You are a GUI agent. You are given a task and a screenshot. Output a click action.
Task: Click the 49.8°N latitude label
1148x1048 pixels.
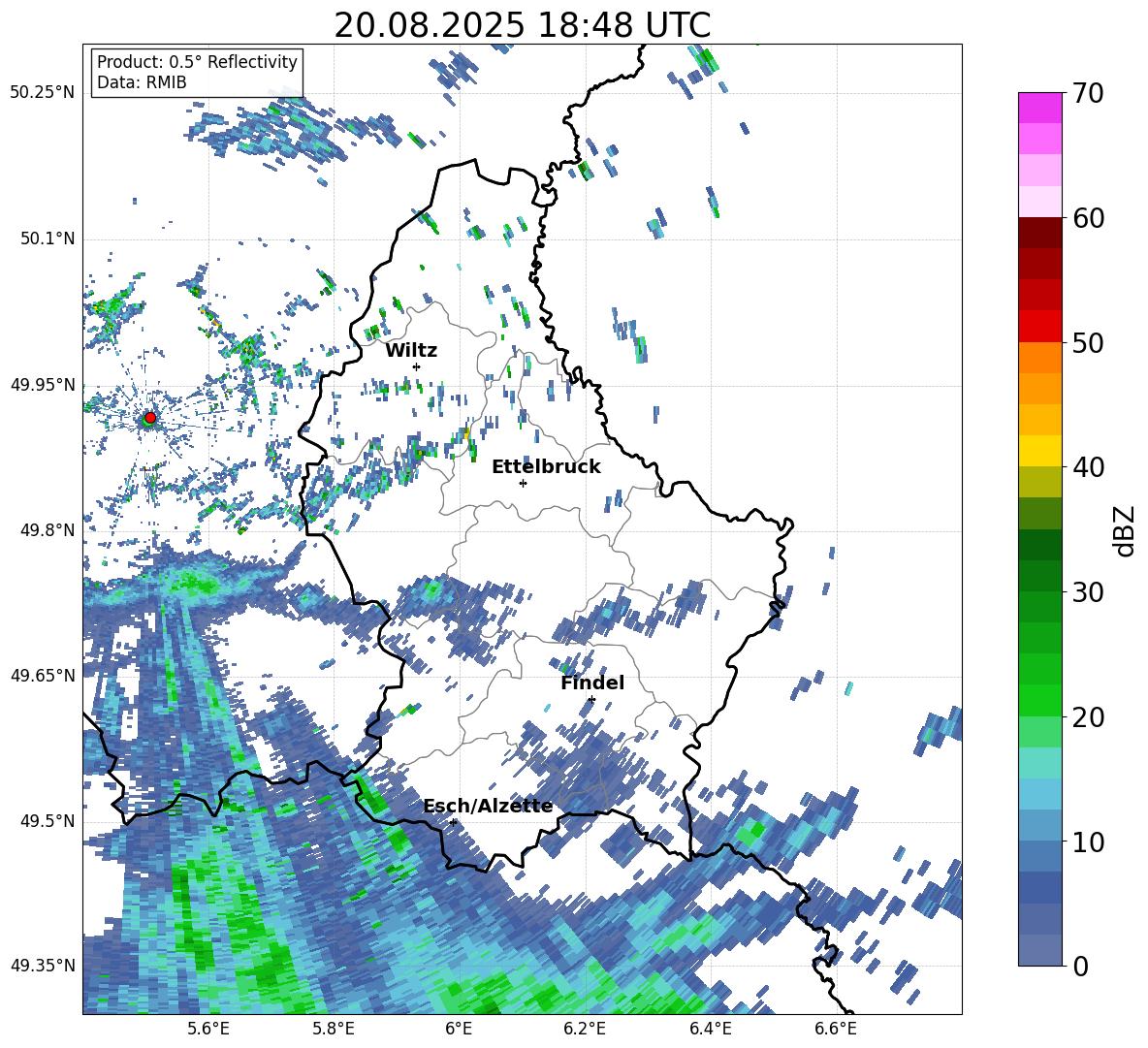coord(47,530)
